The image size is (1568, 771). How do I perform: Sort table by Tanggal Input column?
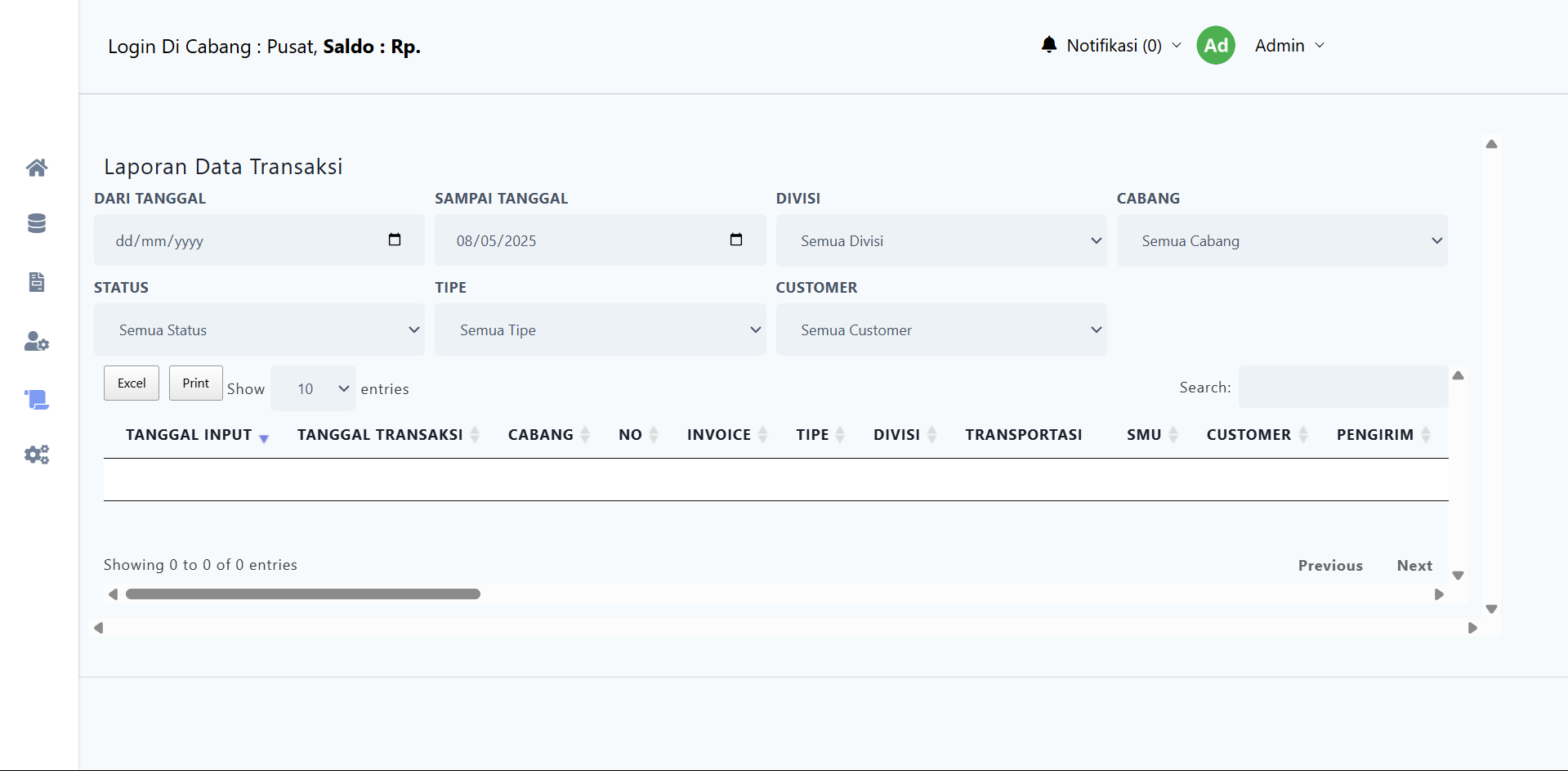189,435
